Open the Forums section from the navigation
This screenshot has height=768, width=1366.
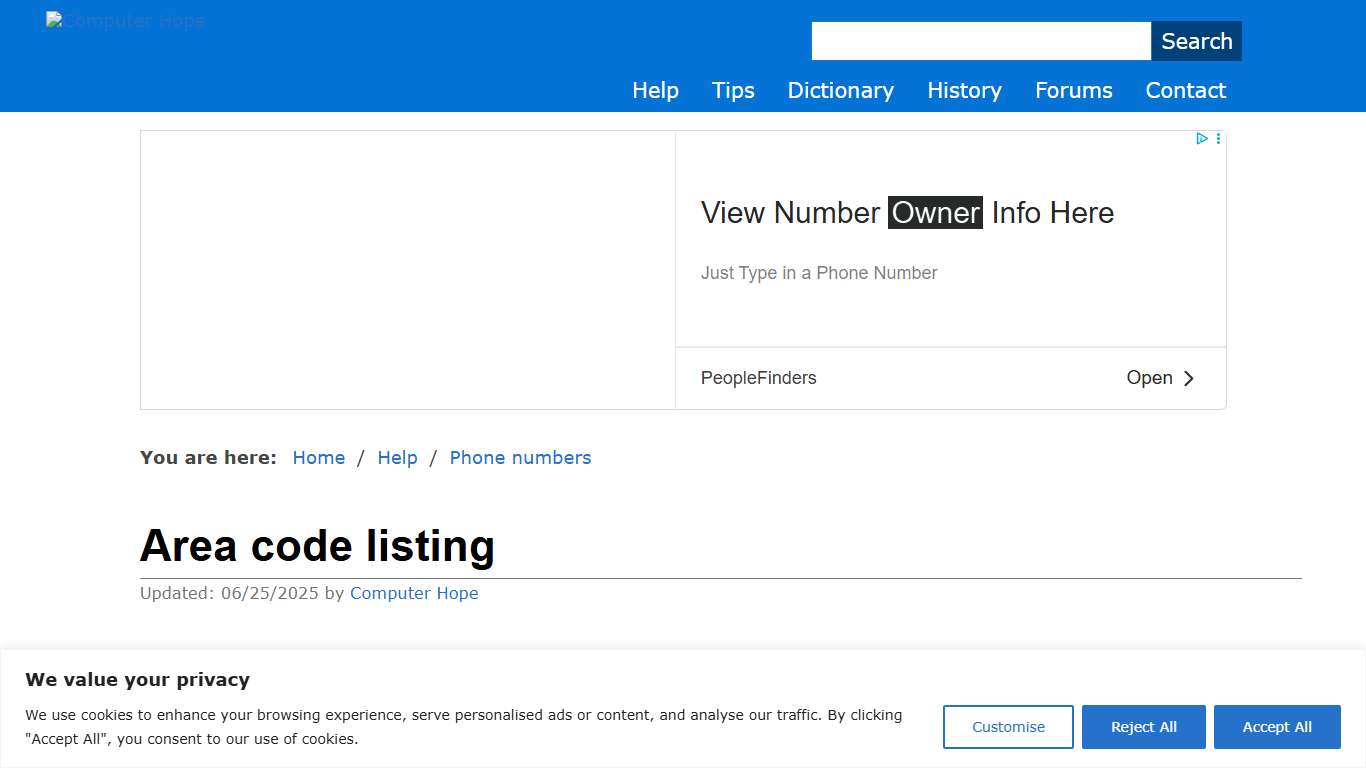tap(1073, 90)
